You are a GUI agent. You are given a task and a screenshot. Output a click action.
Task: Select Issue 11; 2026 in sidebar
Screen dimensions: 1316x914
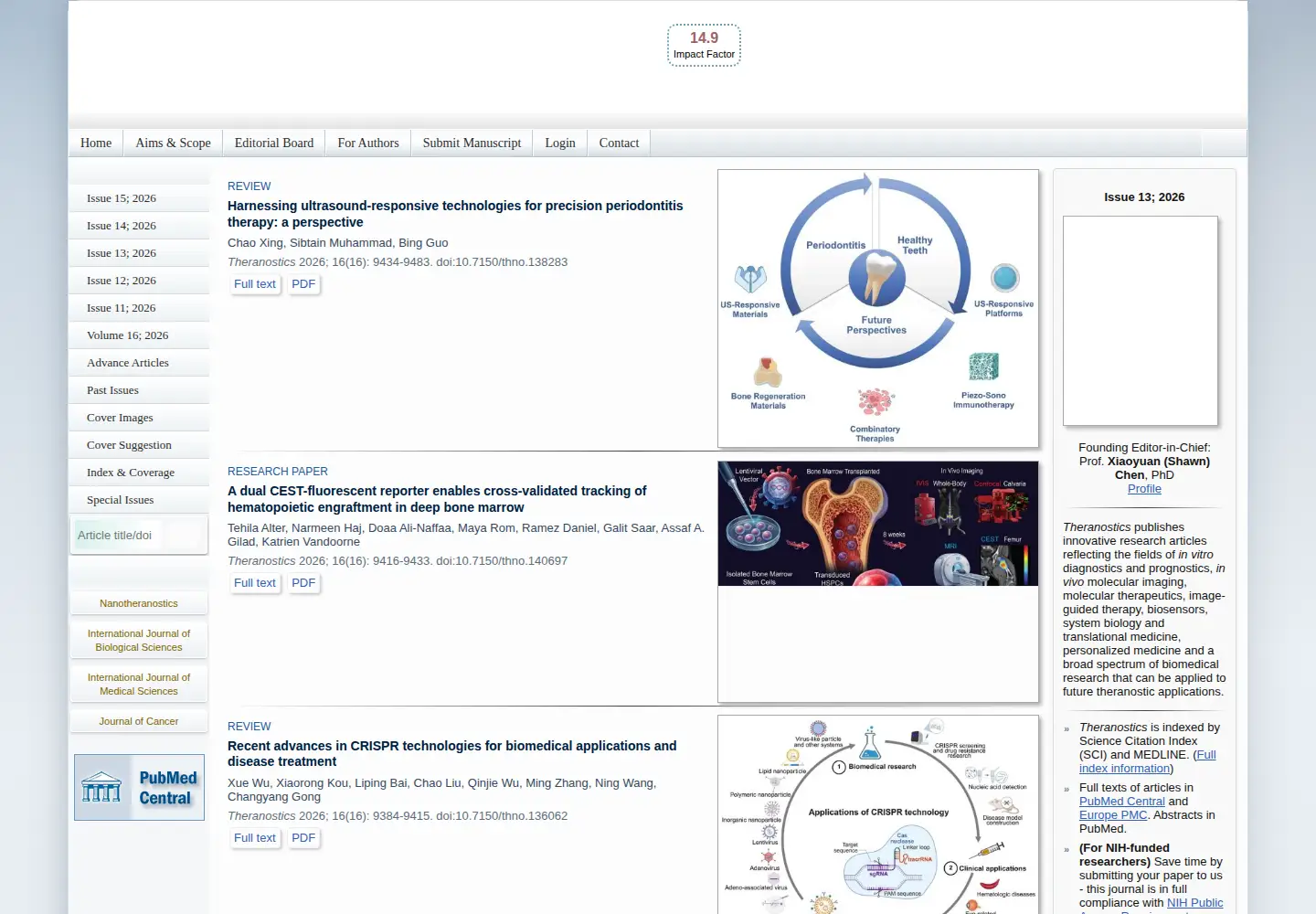[139, 308]
